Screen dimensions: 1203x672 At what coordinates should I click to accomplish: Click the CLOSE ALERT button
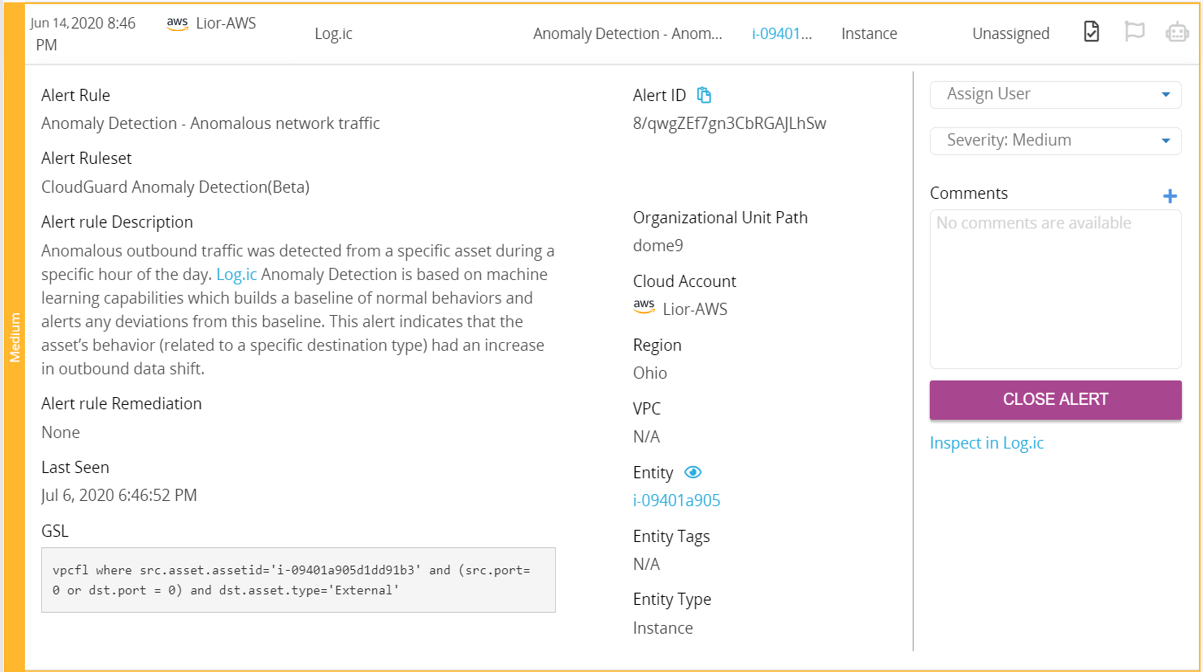1056,399
